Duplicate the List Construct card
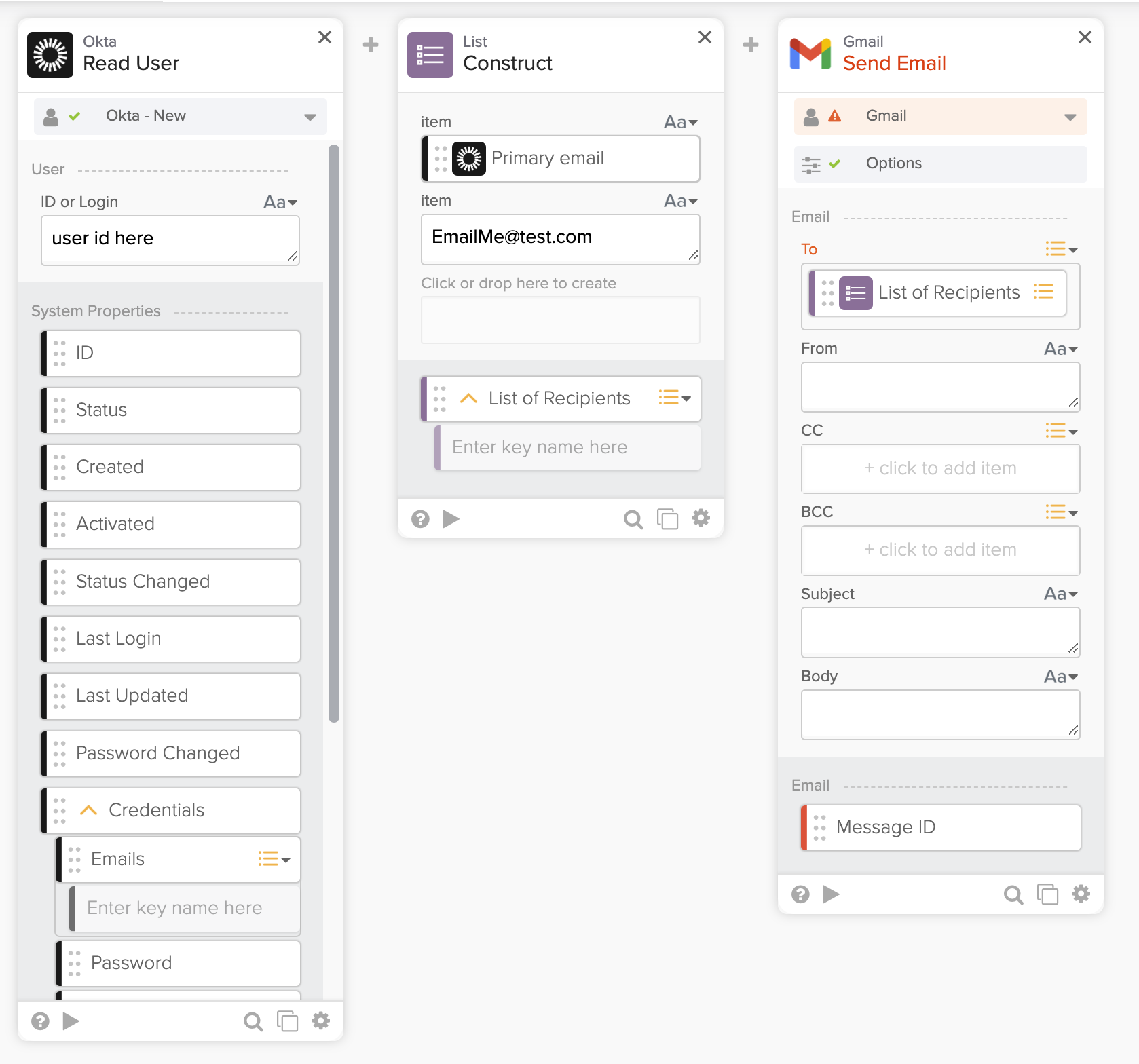The image size is (1139, 1064). pos(667,518)
